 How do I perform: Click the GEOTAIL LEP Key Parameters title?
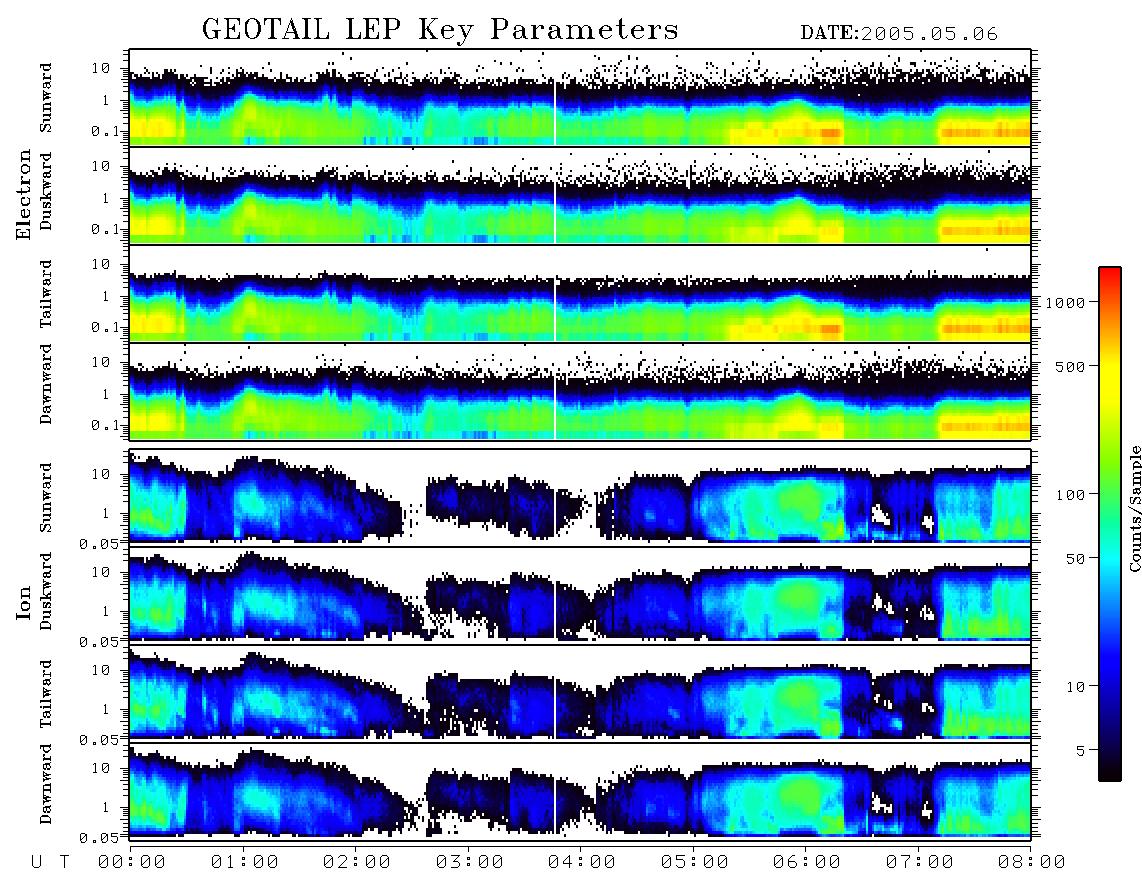440,30
